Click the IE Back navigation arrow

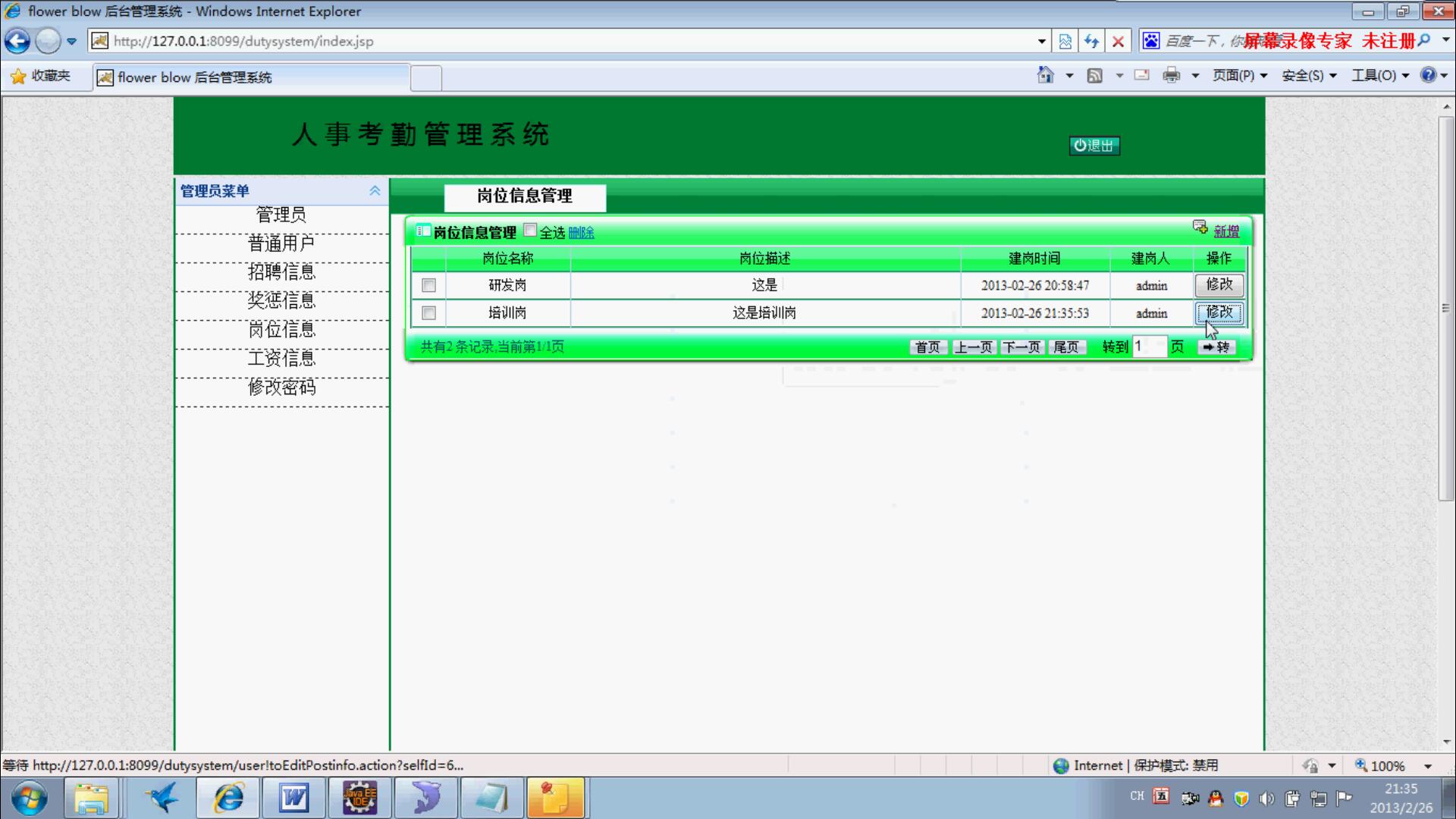tap(17, 41)
